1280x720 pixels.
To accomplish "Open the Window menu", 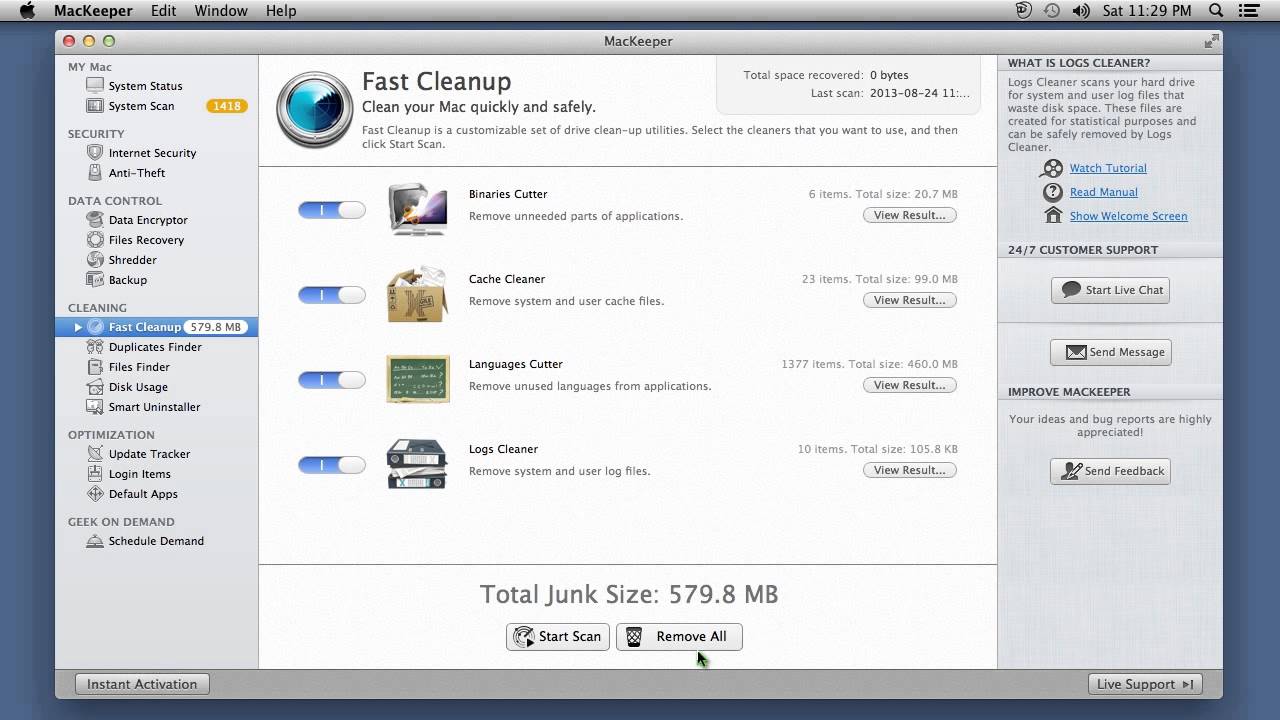I will [x=221, y=11].
